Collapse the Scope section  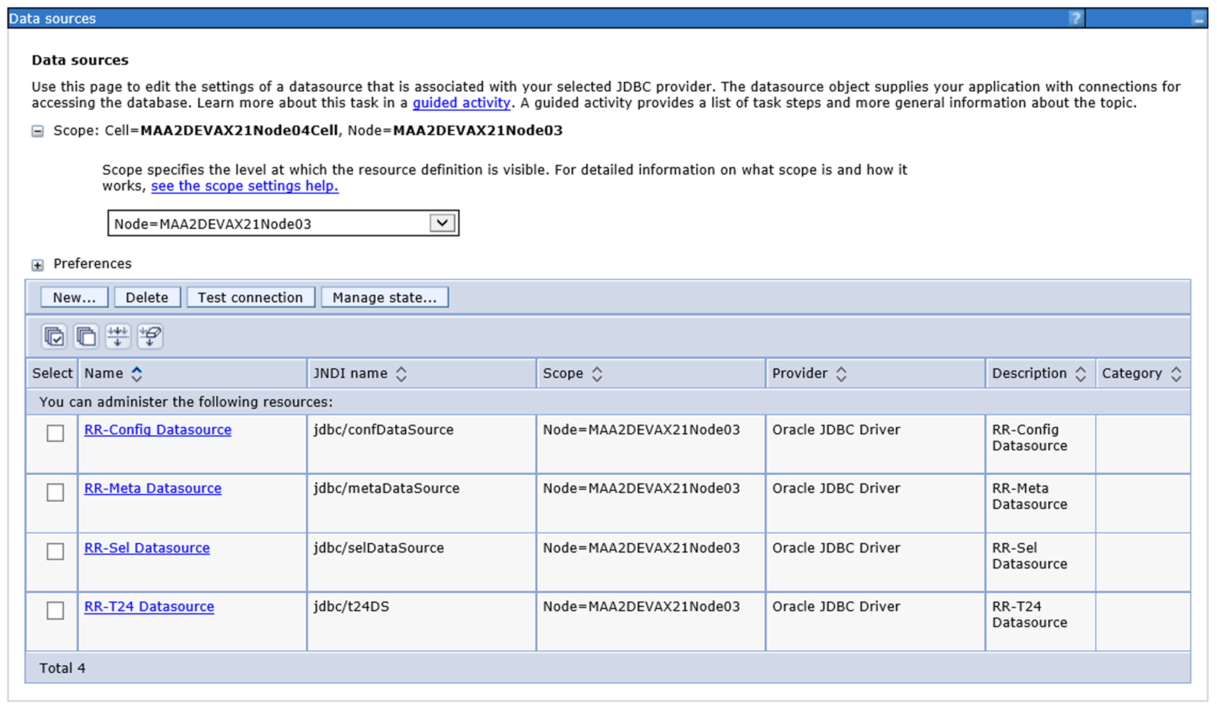pos(38,131)
